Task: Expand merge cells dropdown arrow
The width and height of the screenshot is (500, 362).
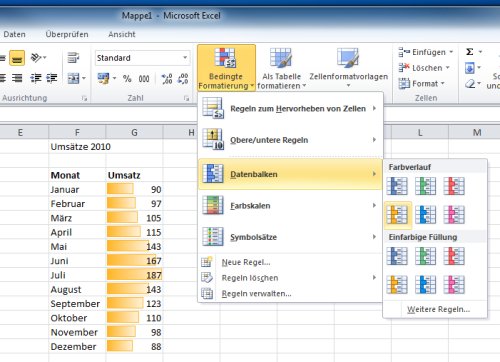Action: [84, 79]
